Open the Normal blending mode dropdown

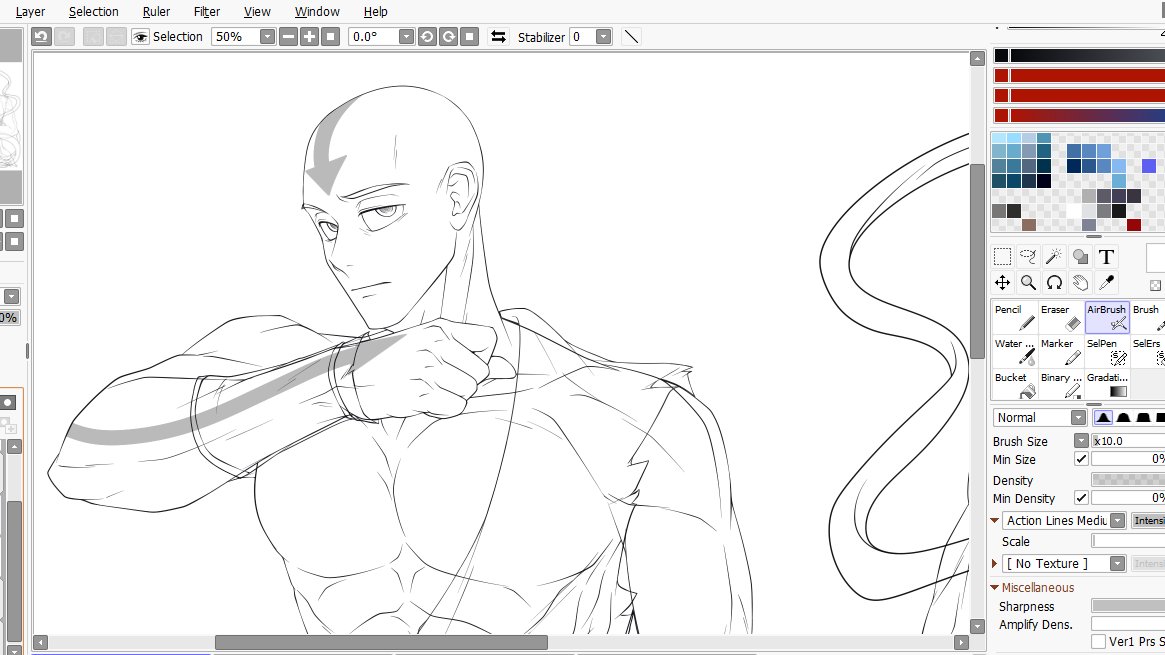[x=1078, y=417]
